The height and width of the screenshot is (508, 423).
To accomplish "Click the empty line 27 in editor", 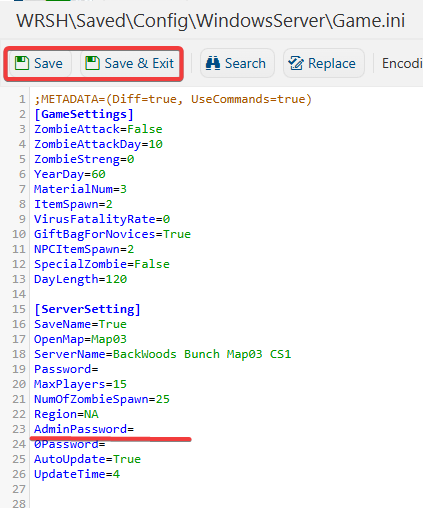I will pyautogui.click(x=227, y=489).
